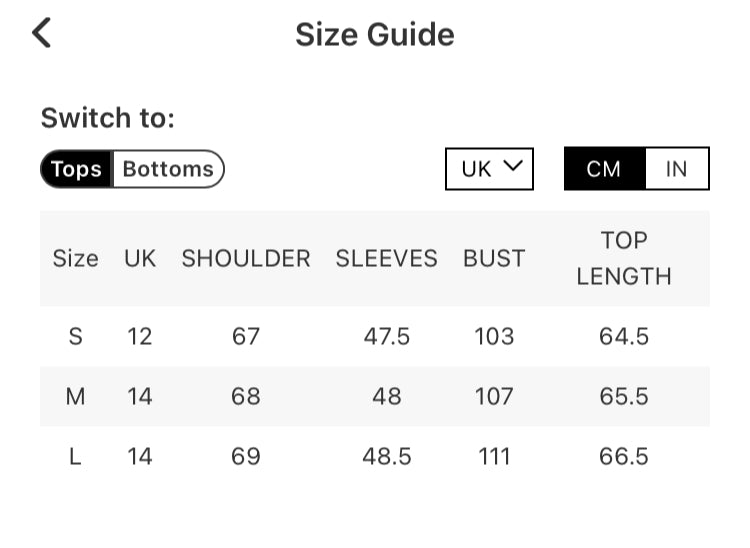Switch measurements to IN
750x548 pixels.
677,169
